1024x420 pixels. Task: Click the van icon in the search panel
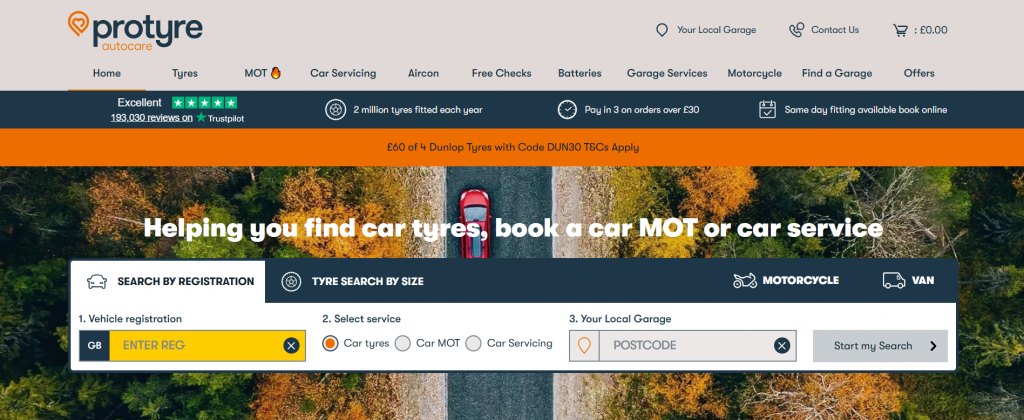coord(893,280)
